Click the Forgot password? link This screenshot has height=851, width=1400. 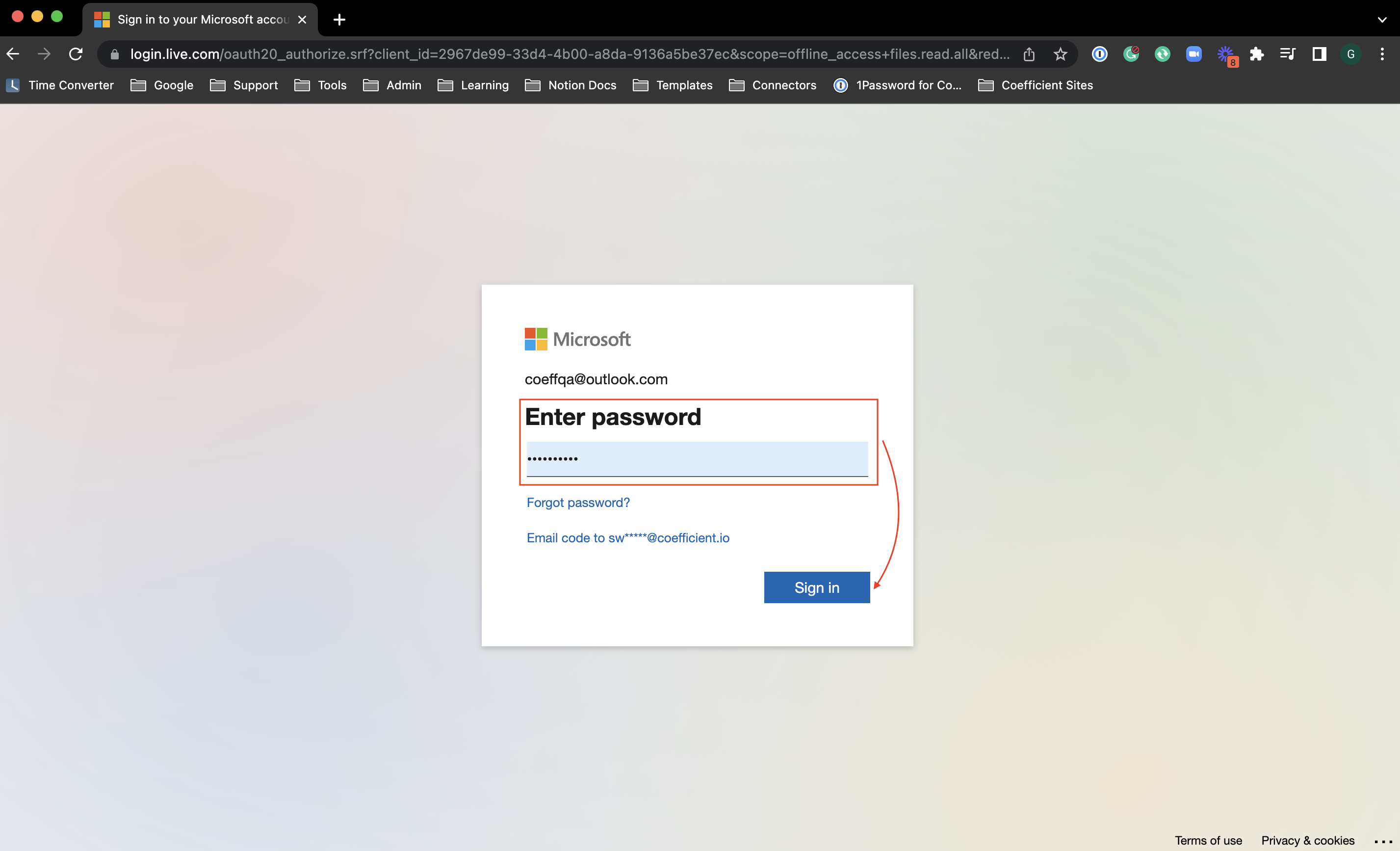(578, 503)
